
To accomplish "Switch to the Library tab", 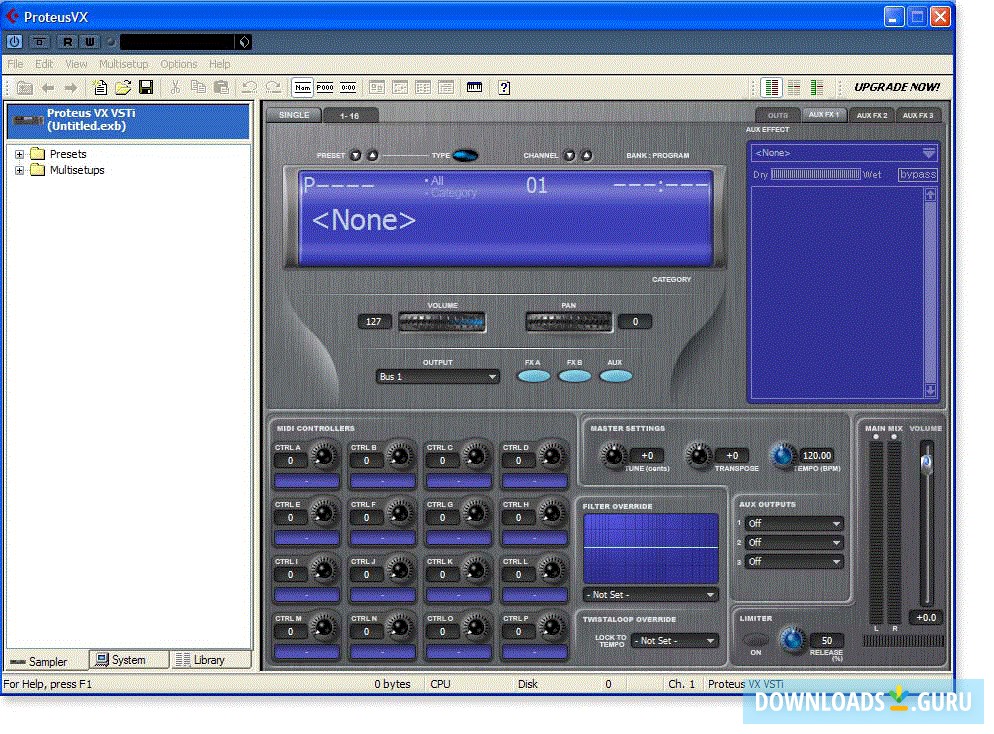I will click(209, 660).
